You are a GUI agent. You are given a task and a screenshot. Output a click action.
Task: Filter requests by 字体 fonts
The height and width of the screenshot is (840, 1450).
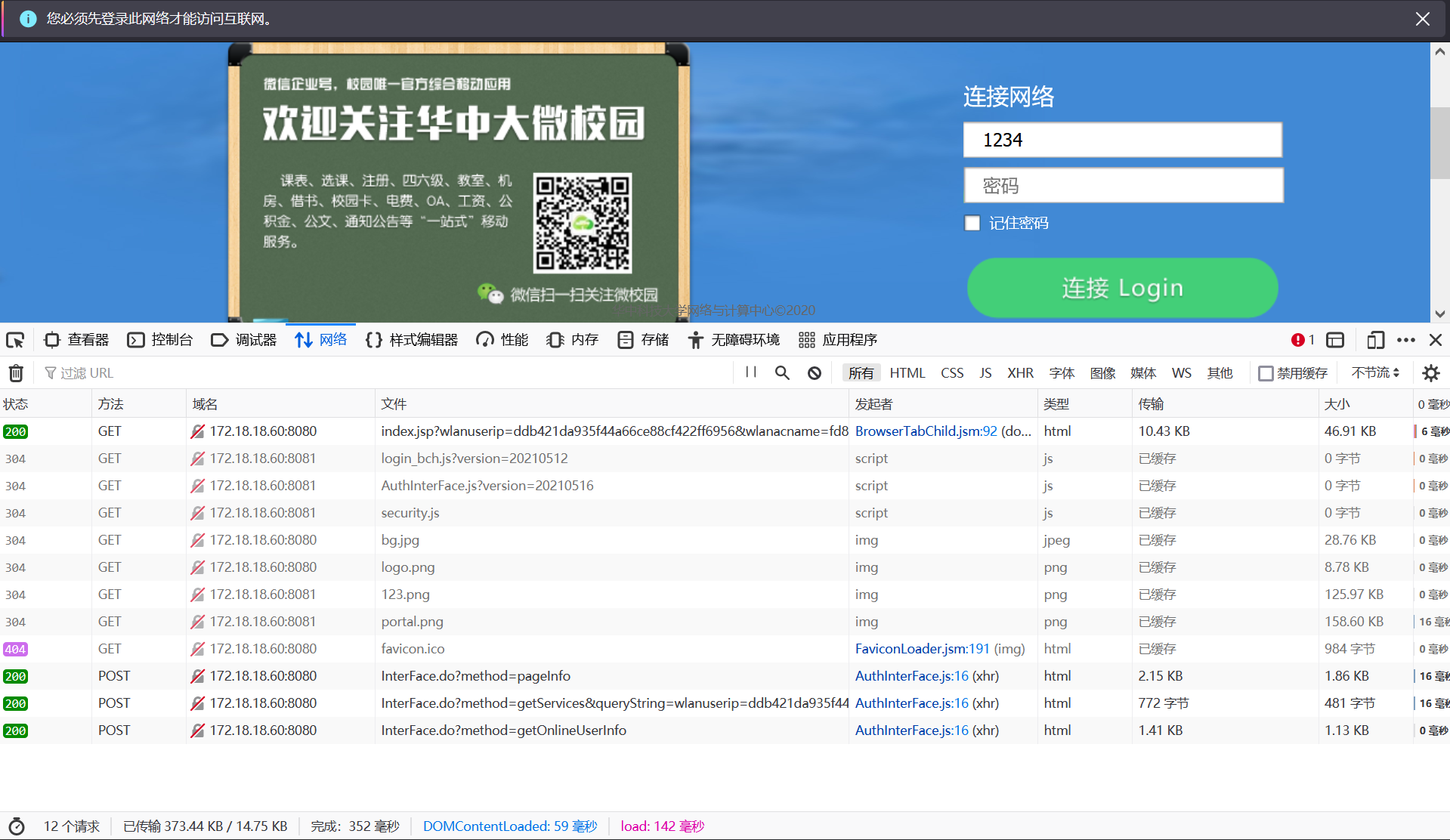[1062, 373]
